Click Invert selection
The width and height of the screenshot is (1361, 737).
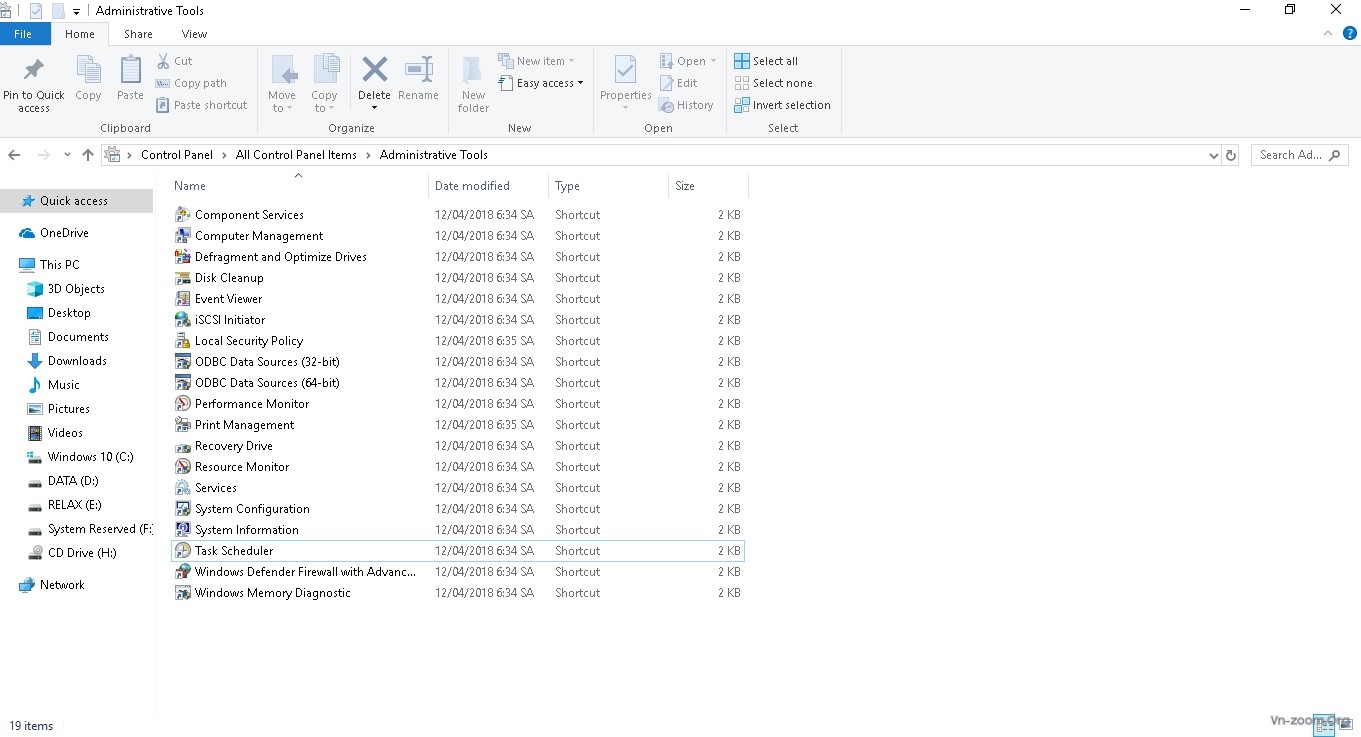[782, 105]
